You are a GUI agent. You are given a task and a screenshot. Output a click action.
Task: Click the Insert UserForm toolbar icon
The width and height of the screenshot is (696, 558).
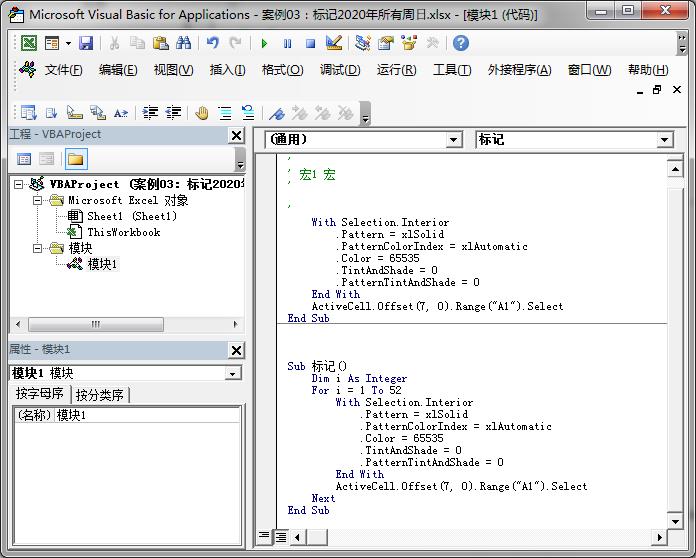pyautogui.click(x=52, y=43)
